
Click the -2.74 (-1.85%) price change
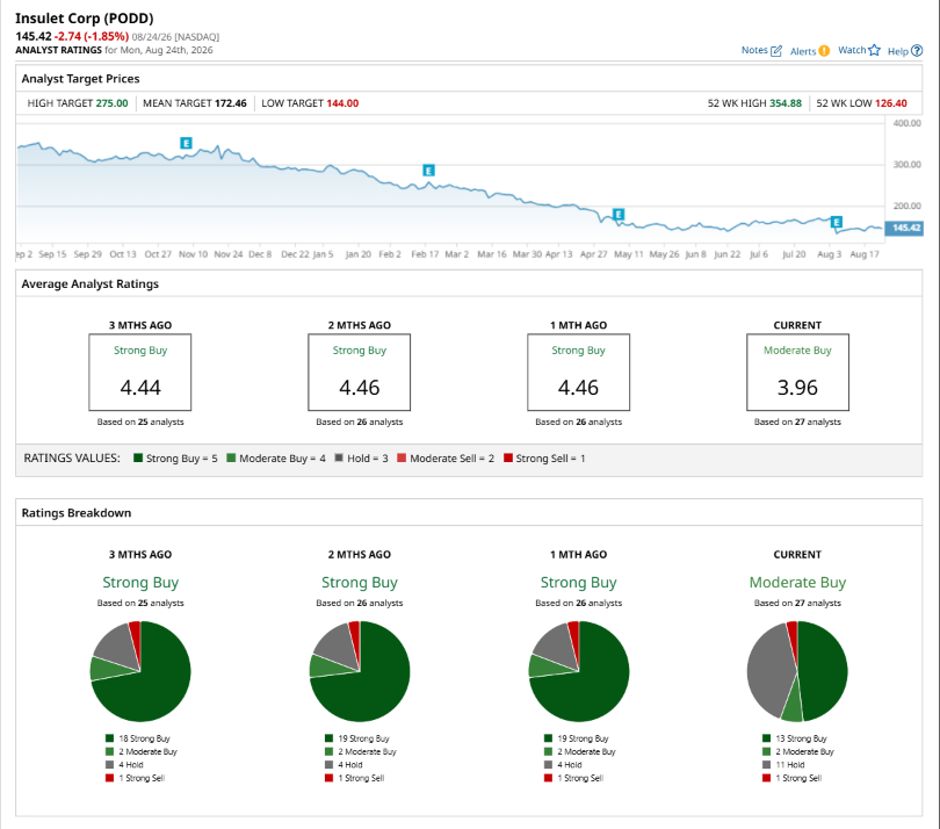92,36
